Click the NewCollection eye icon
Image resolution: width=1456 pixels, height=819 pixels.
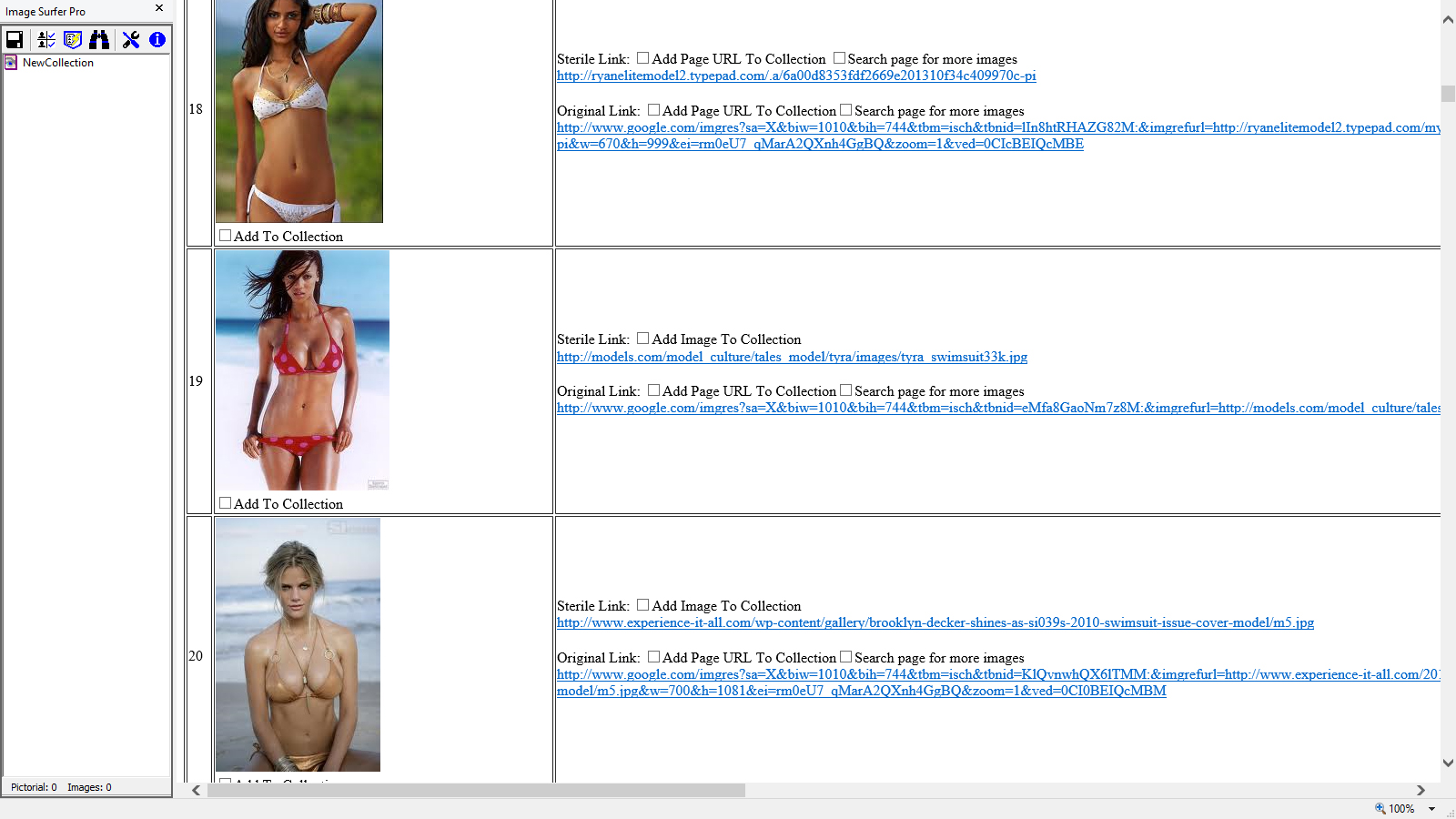[11, 63]
